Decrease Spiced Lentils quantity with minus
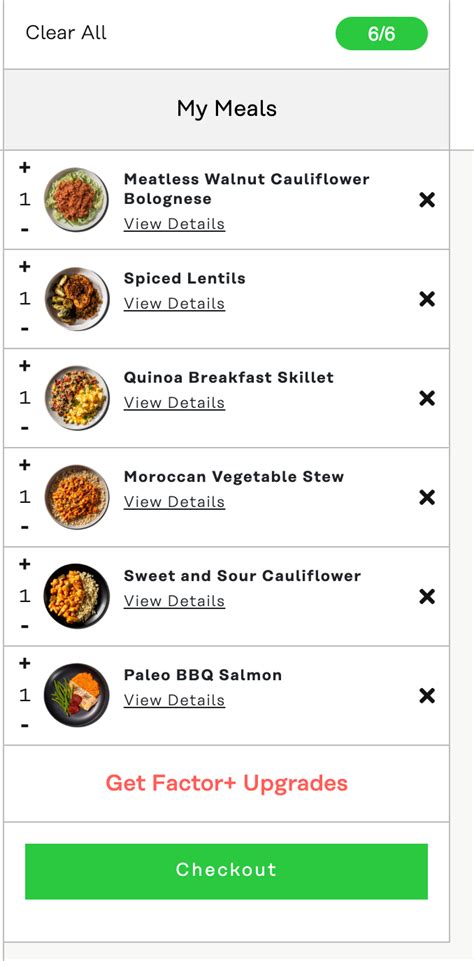Viewport: 474px width, 961px height. [25, 329]
